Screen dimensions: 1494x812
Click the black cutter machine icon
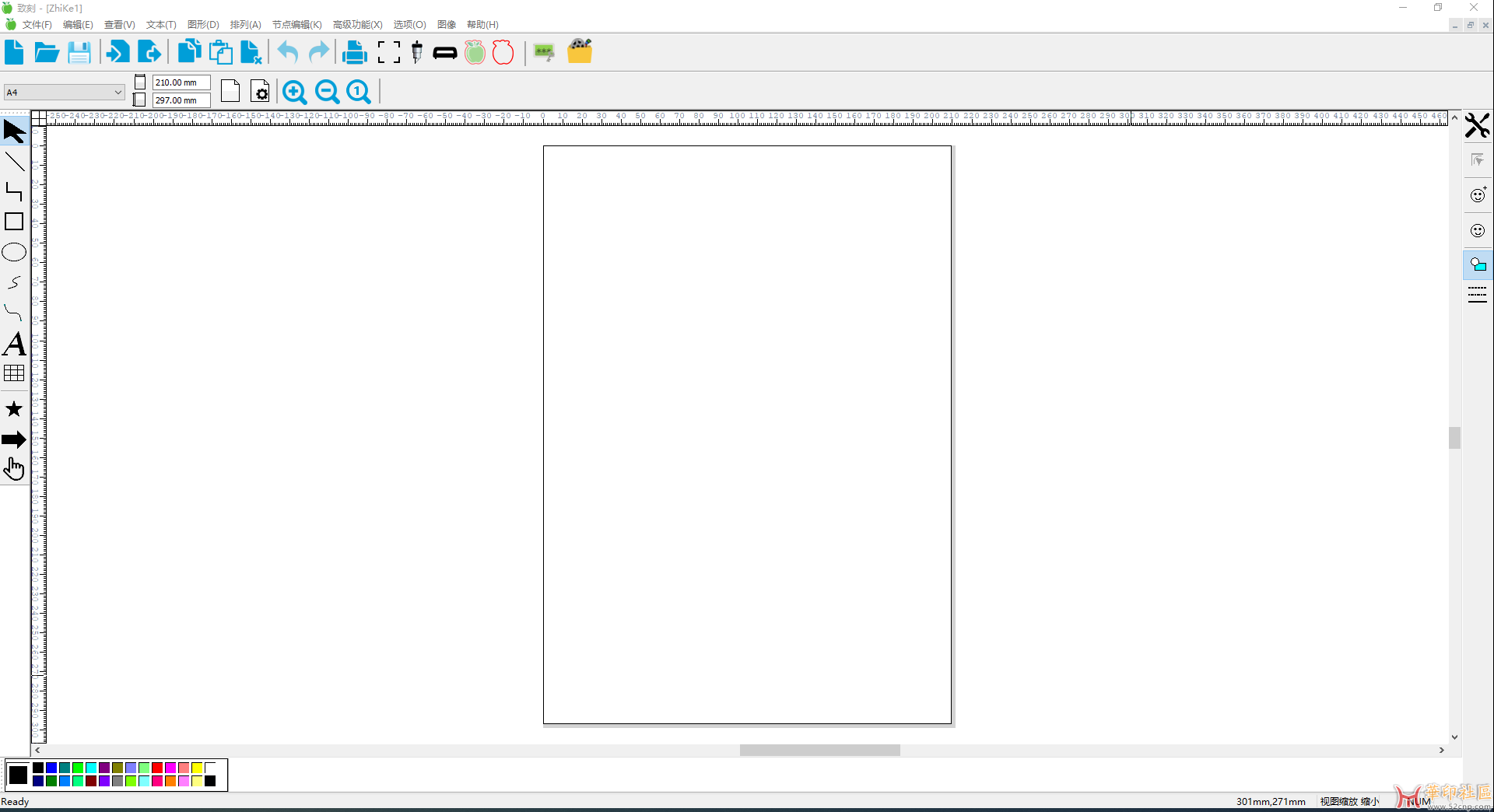(x=445, y=53)
